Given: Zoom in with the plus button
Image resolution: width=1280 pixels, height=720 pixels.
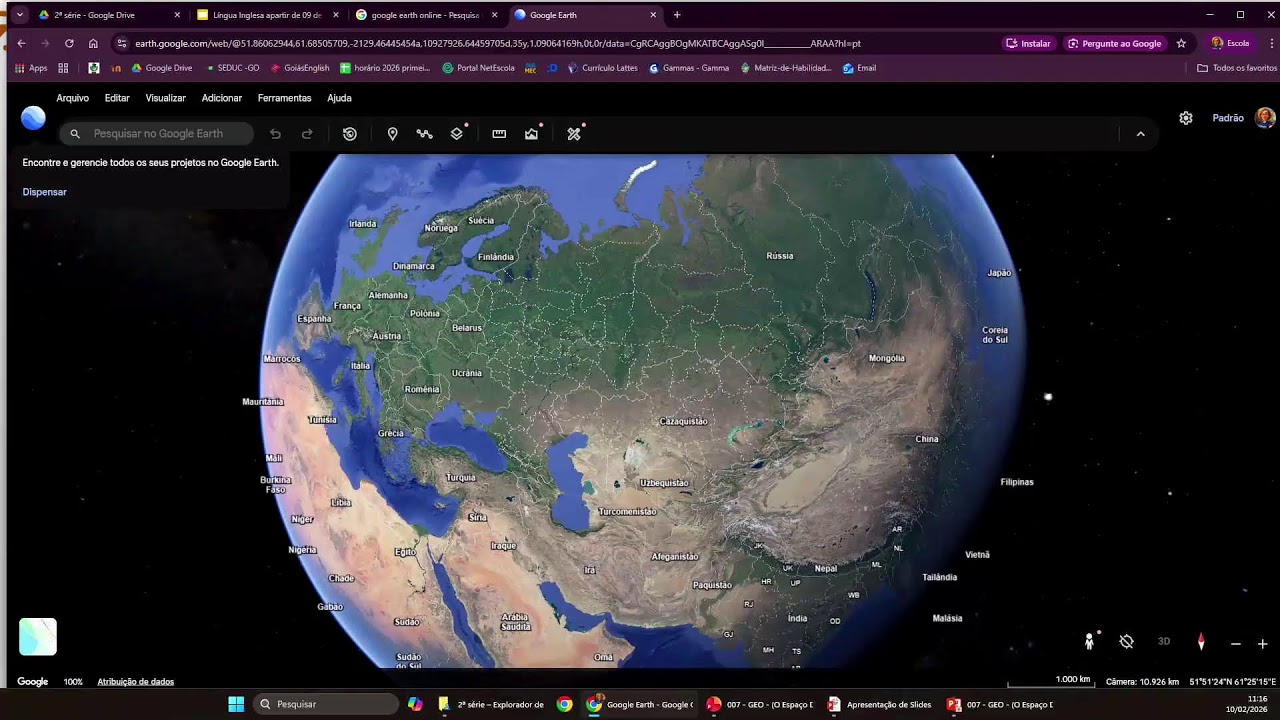Looking at the screenshot, I should click(1263, 644).
